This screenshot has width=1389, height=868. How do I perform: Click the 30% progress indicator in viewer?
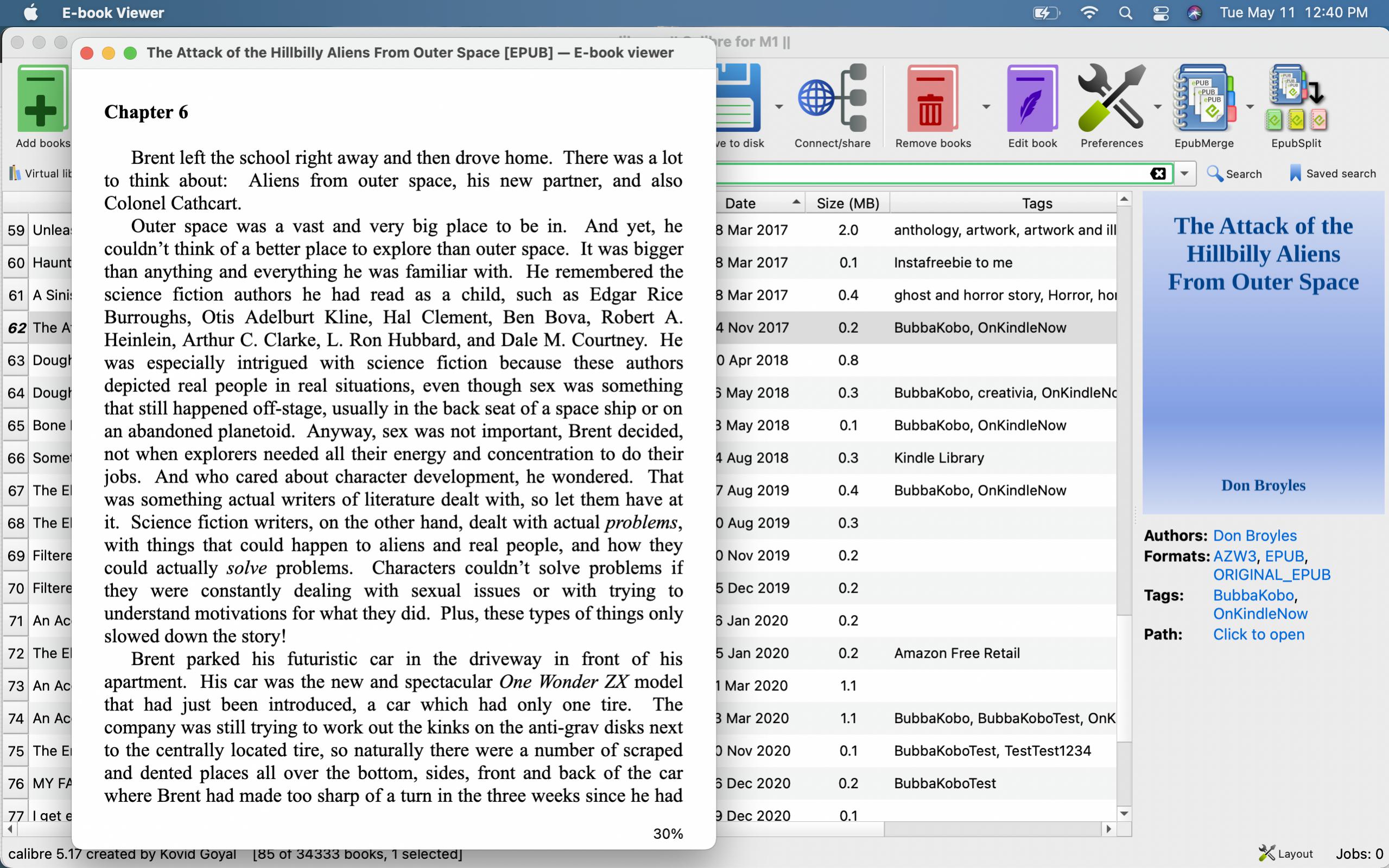coord(668,834)
